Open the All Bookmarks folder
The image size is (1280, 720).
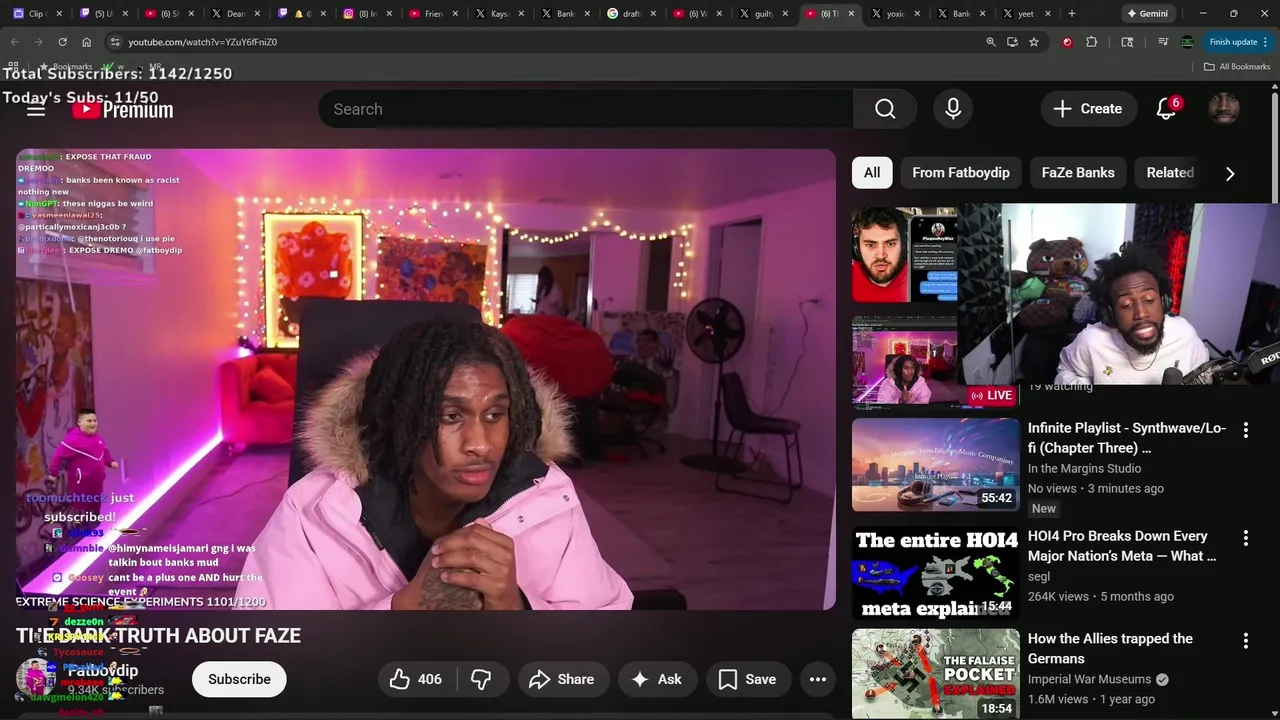1237,67
